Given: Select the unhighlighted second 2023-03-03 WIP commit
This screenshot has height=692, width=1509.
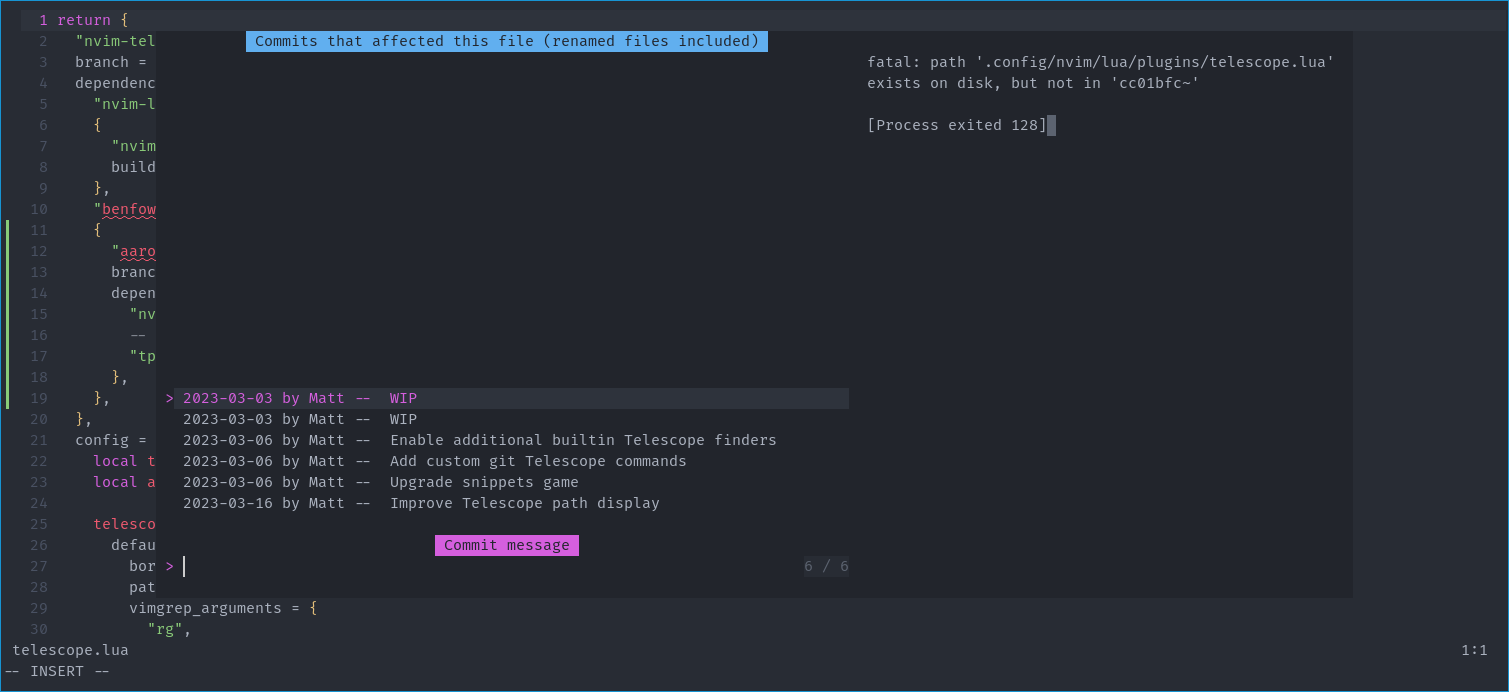Looking at the screenshot, I should pos(511,419).
